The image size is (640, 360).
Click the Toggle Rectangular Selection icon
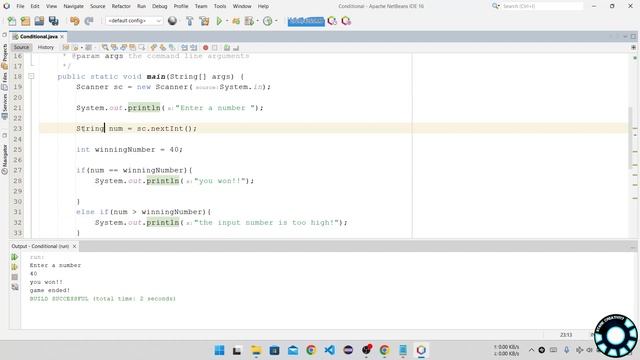(x=142, y=48)
